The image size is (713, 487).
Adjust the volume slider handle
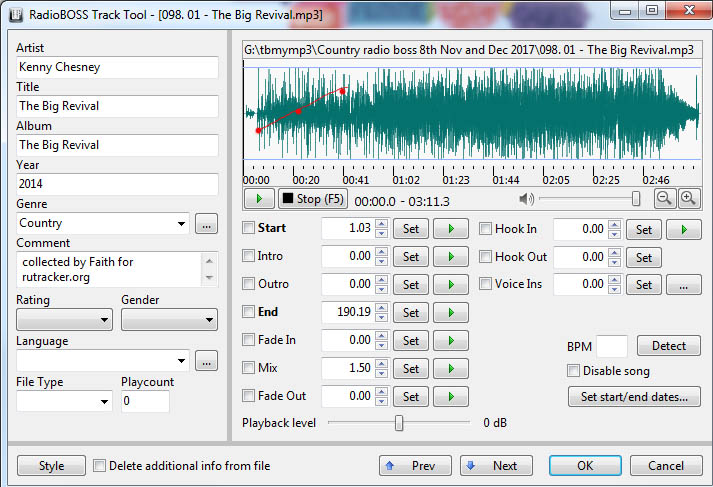click(636, 199)
